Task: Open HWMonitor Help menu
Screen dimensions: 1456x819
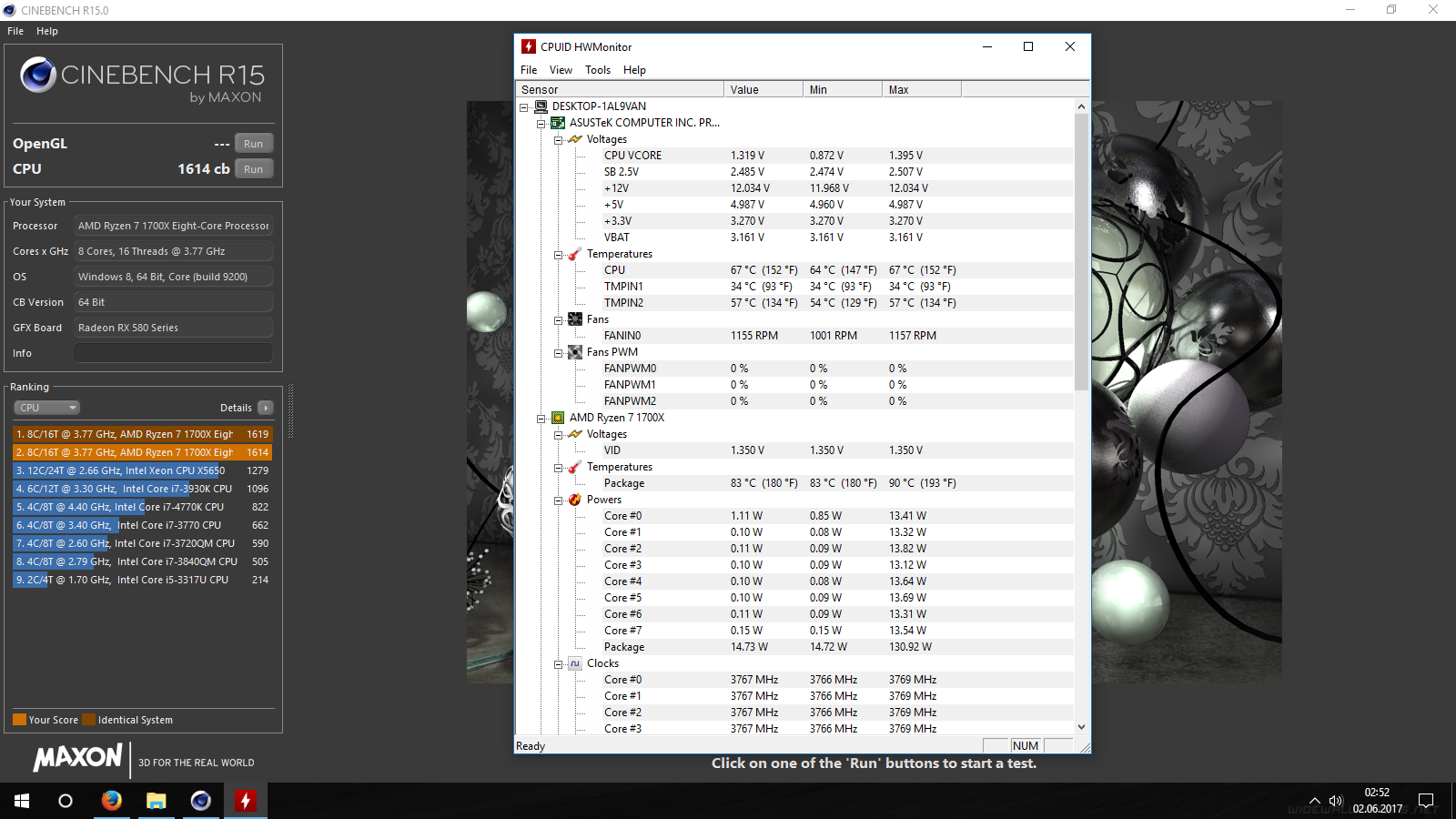Action: coord(634,70)
